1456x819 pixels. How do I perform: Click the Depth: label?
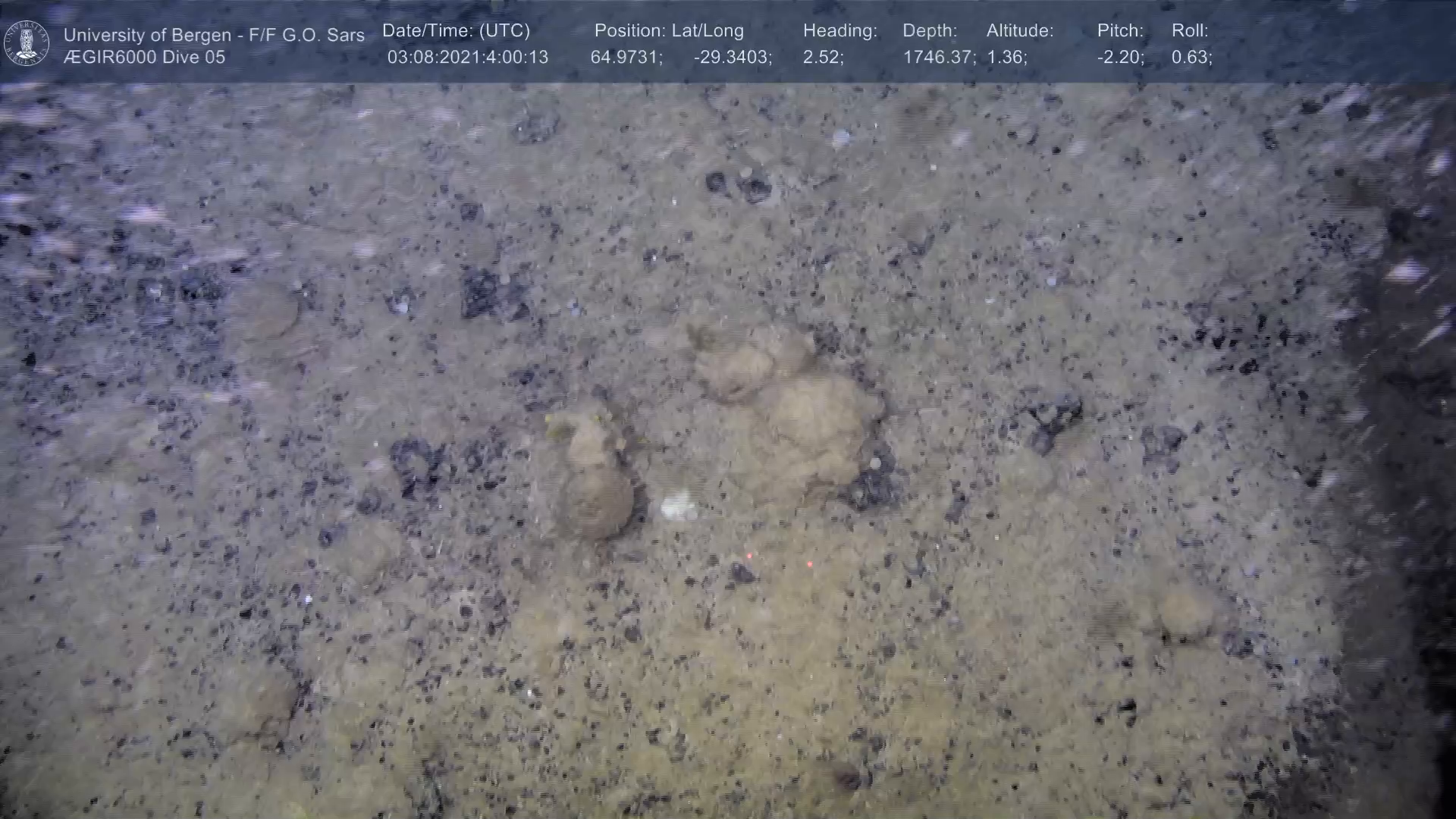coord(930,31)
